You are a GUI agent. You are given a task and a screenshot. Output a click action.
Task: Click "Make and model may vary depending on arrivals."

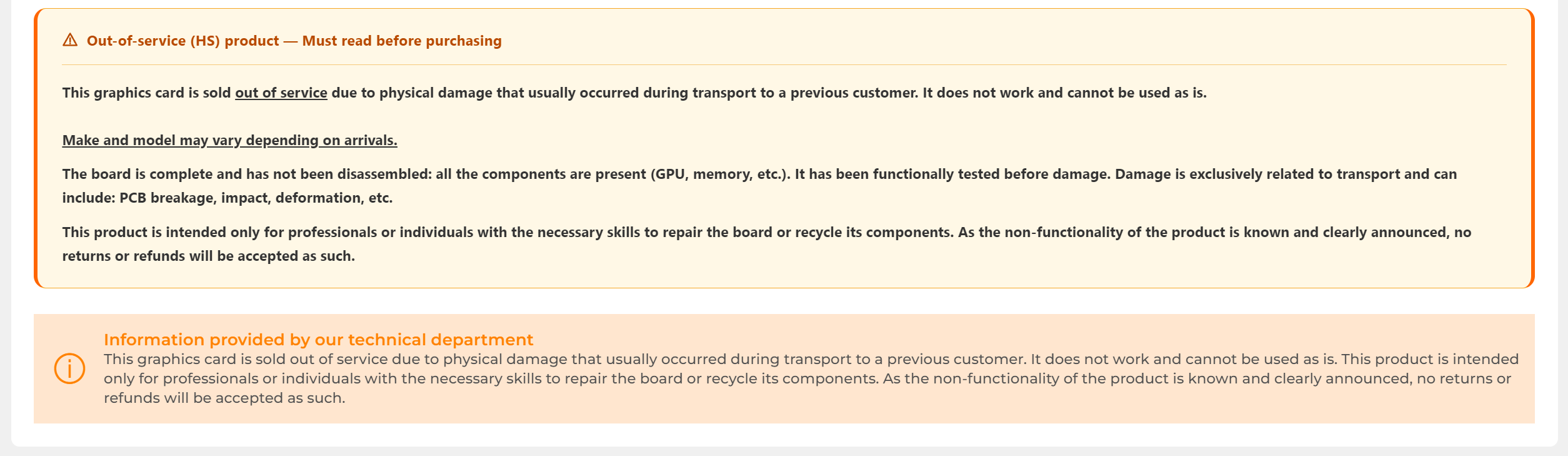click(229, 140)
